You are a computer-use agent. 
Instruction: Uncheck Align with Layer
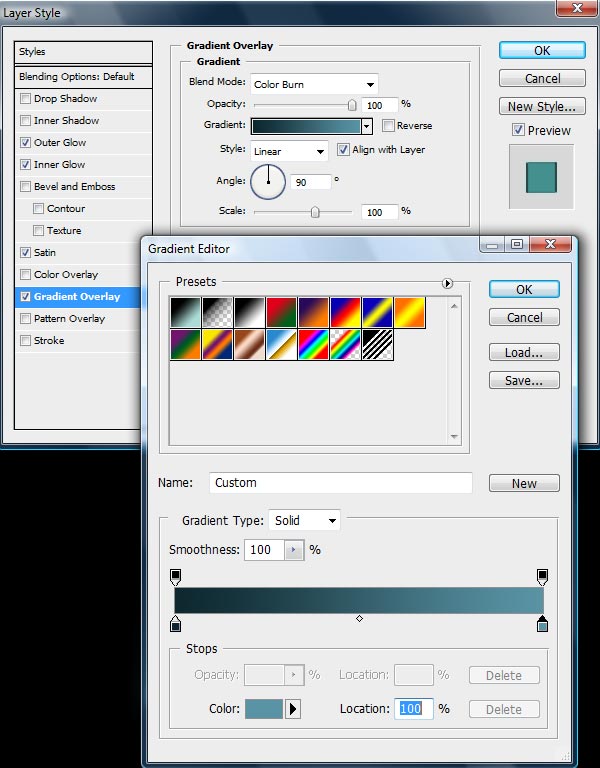(x=343, y=149)
